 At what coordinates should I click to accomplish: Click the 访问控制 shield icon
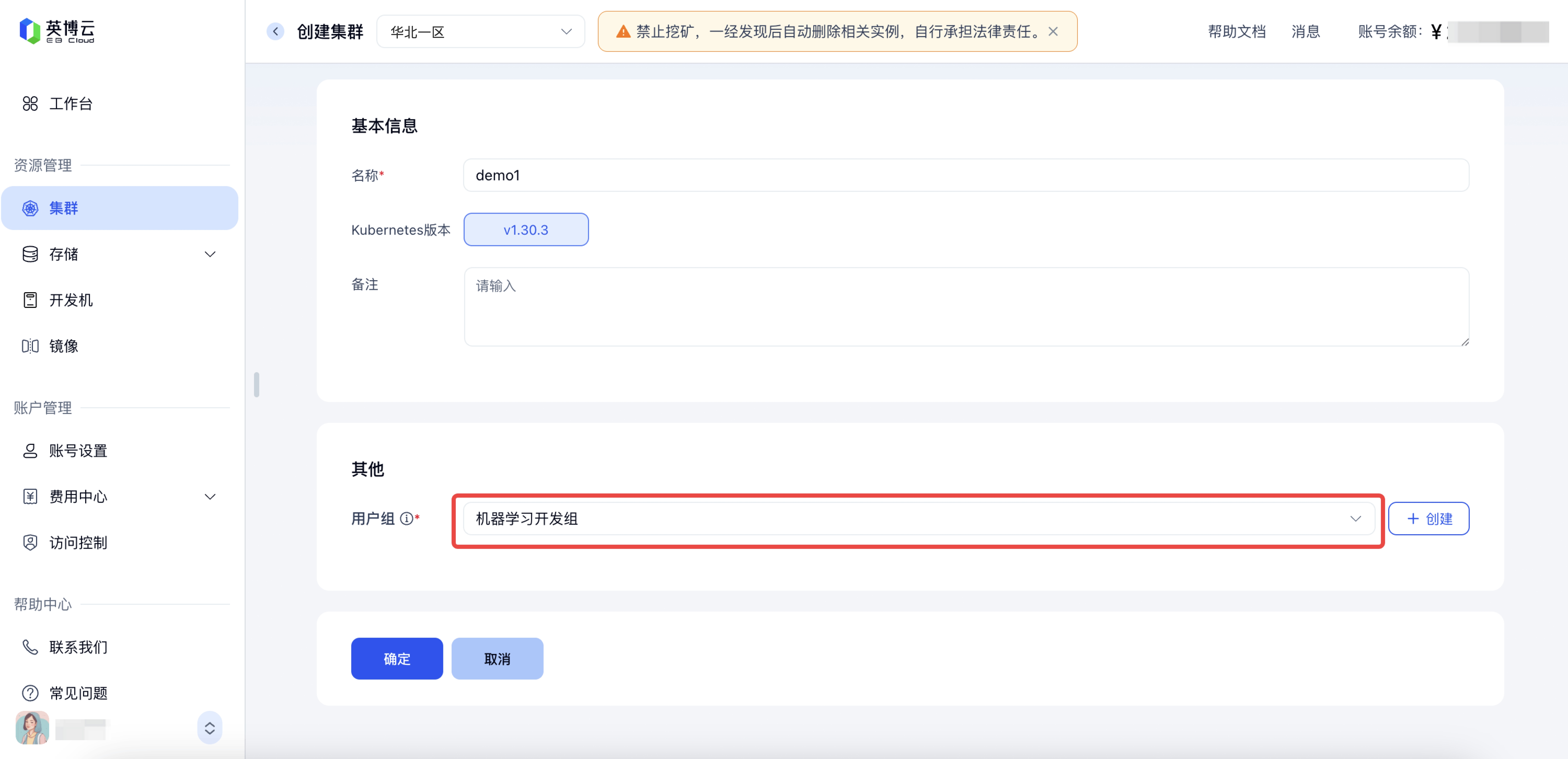(30, 542)
